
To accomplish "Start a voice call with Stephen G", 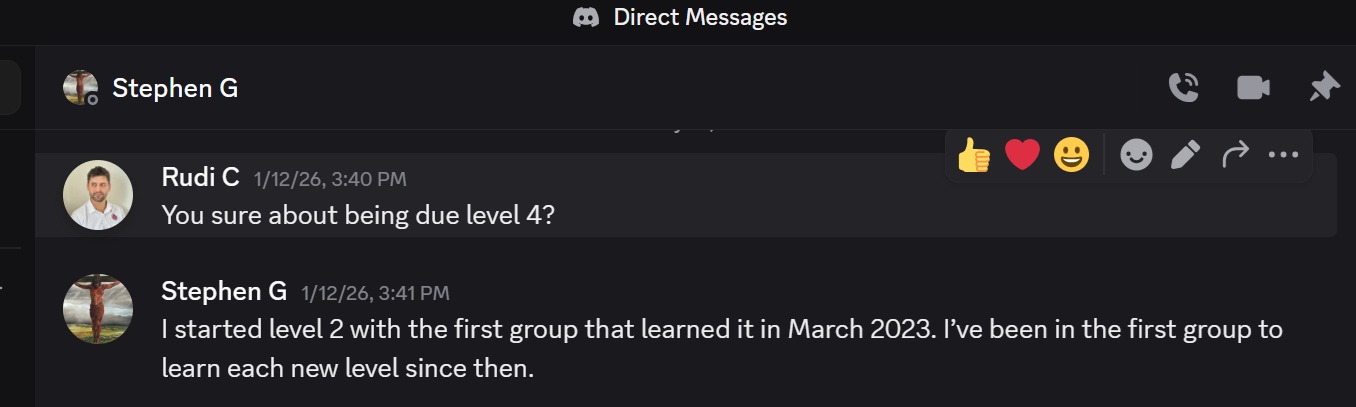I will pyautogui.click(x=1183, y=88).
